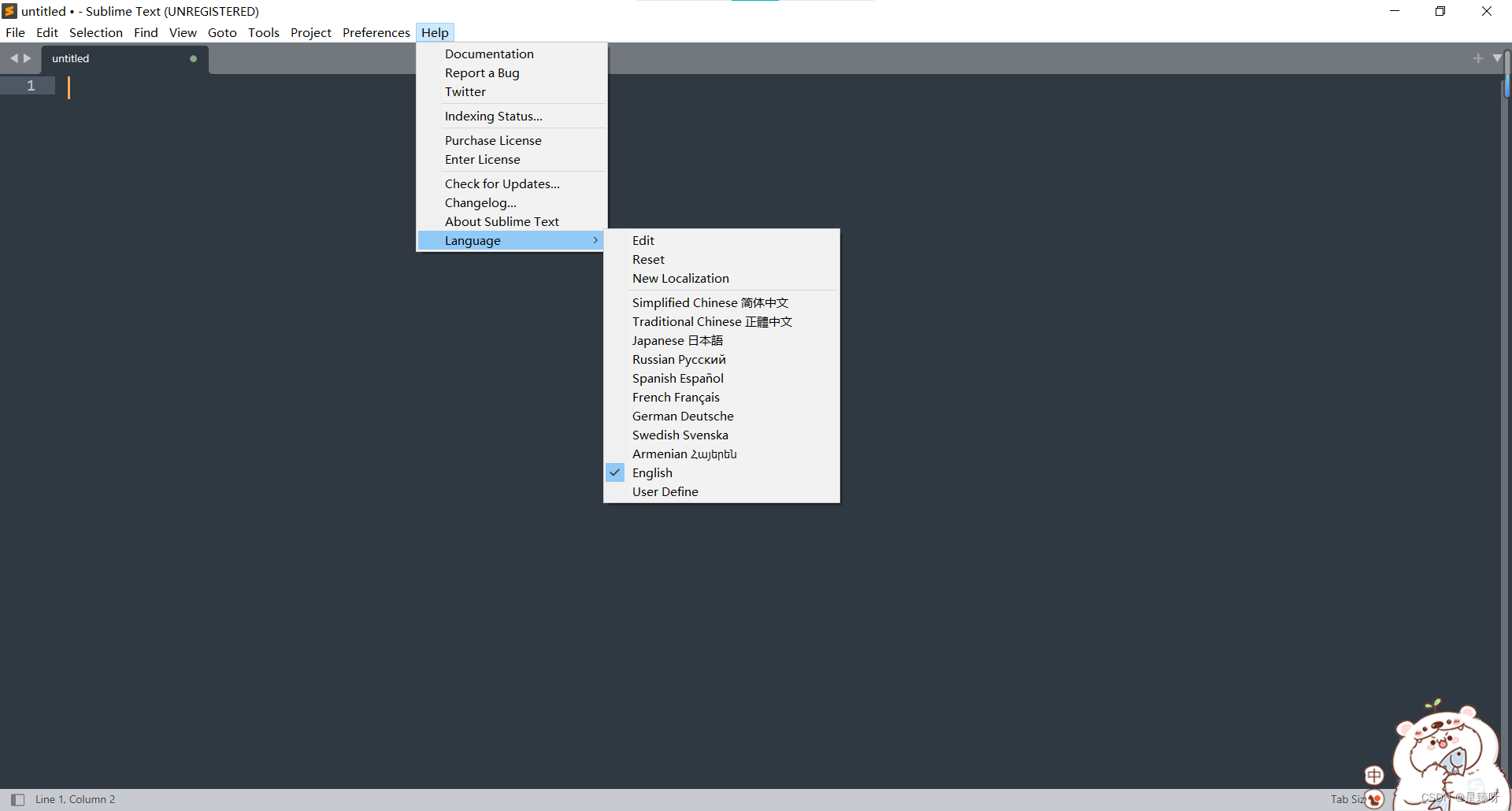The image size is (1512, 811).
Task: Toggle the side bar icon in status bar
Action: coord(17,799)
